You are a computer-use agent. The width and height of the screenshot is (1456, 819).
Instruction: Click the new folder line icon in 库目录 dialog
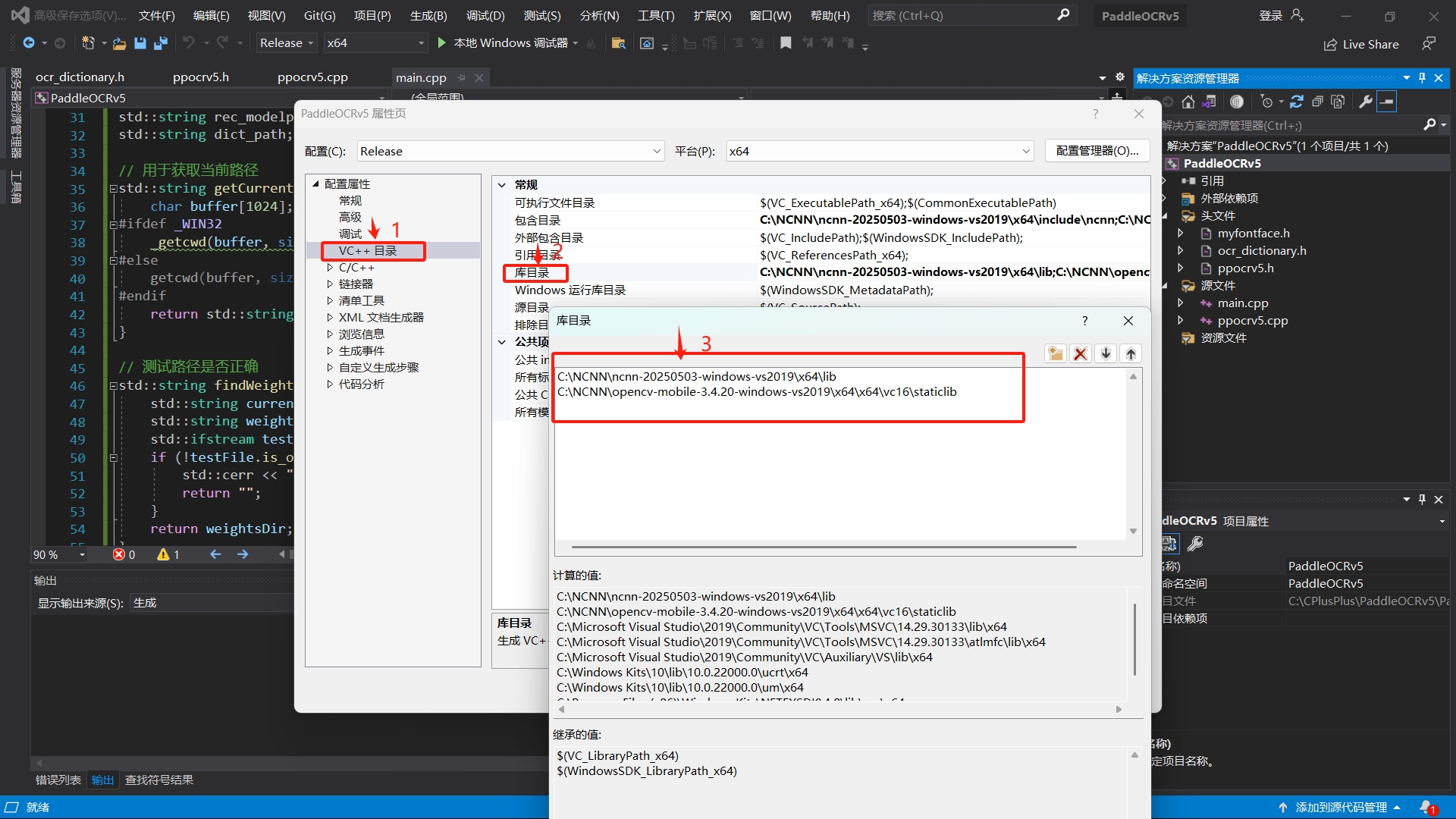tap(1056, 353)
